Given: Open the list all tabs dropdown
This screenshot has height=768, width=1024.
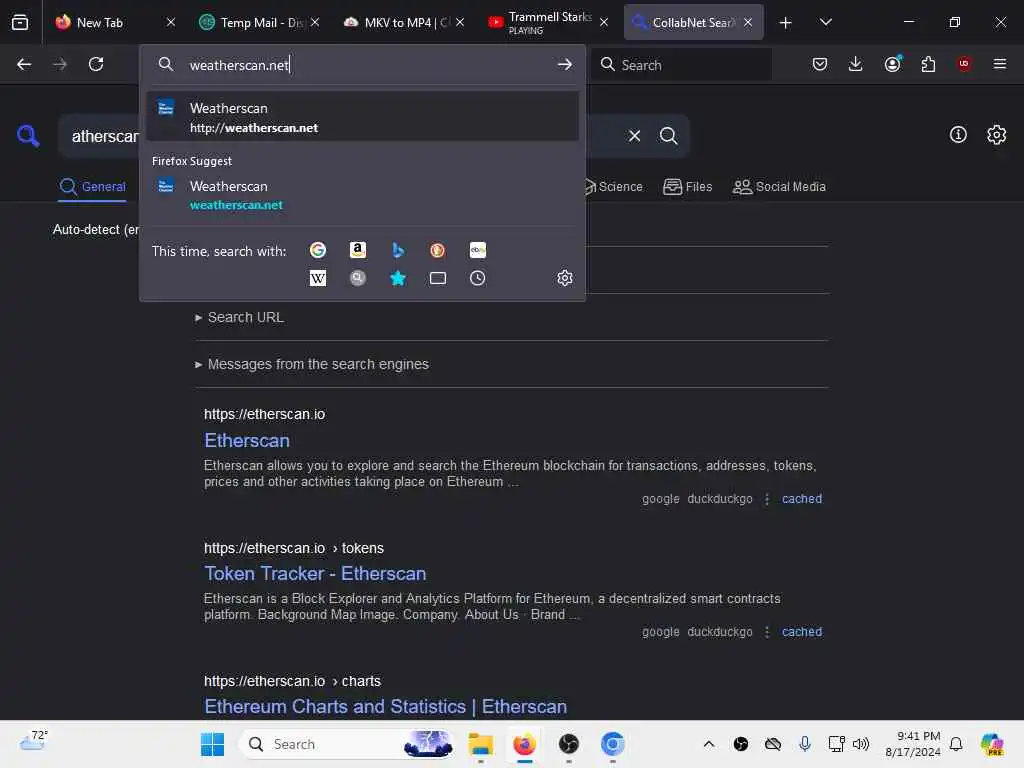Looking at the screenshot, I should (825, 22).
